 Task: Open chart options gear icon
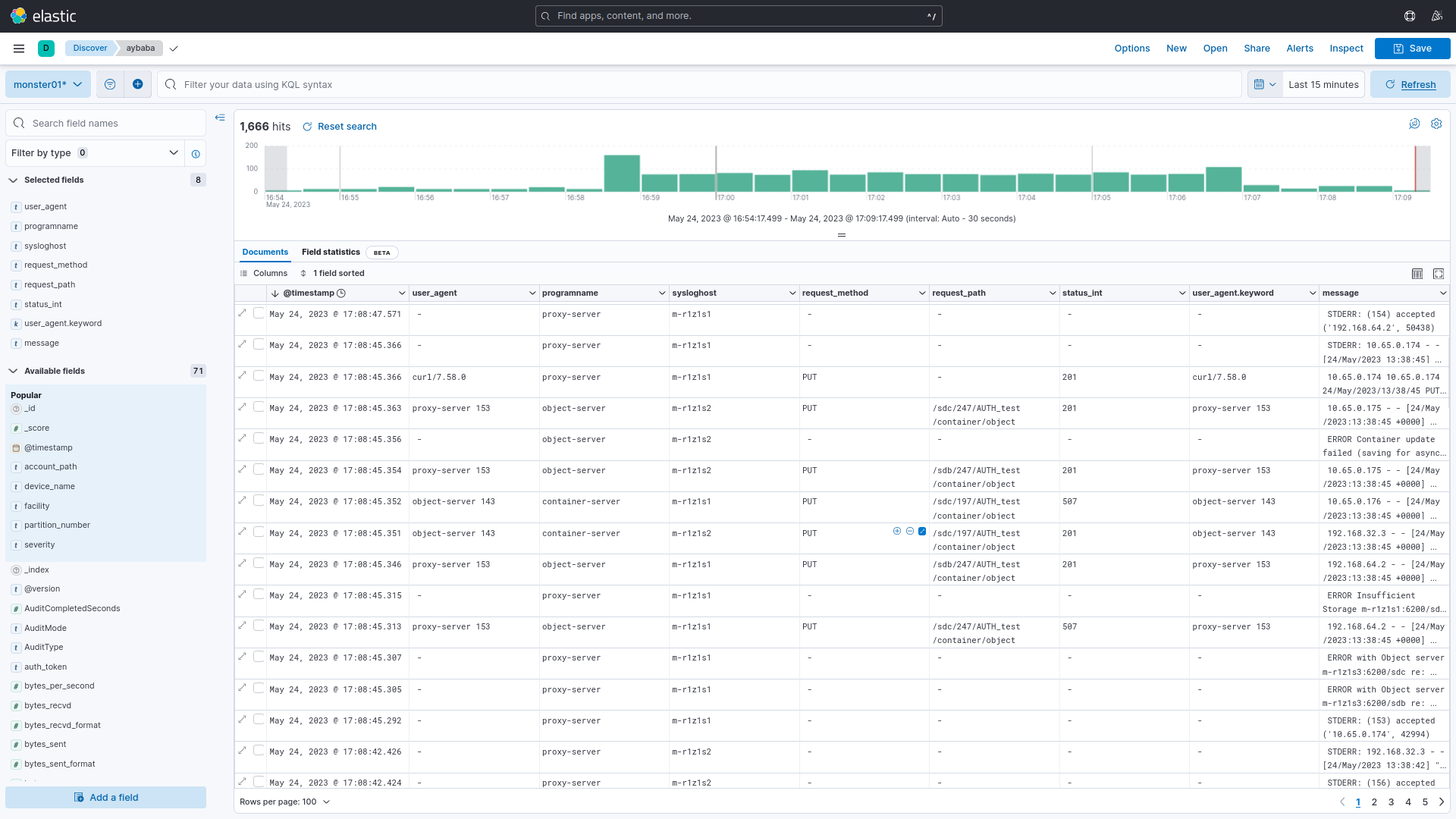[1436, 124]
